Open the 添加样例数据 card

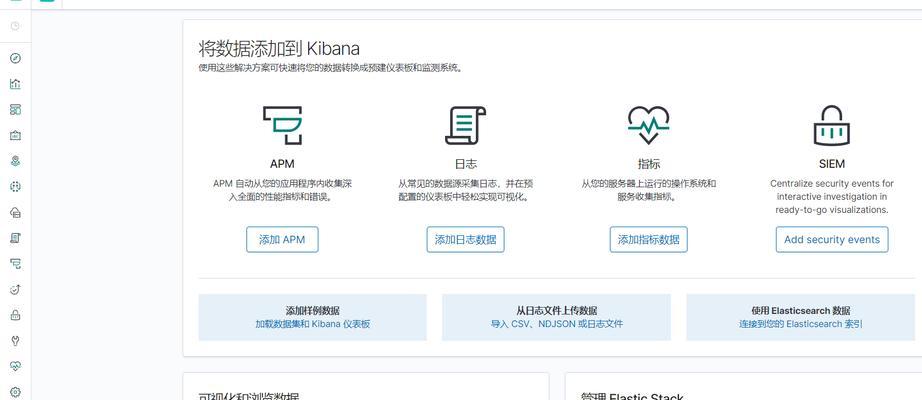[312, 317]
